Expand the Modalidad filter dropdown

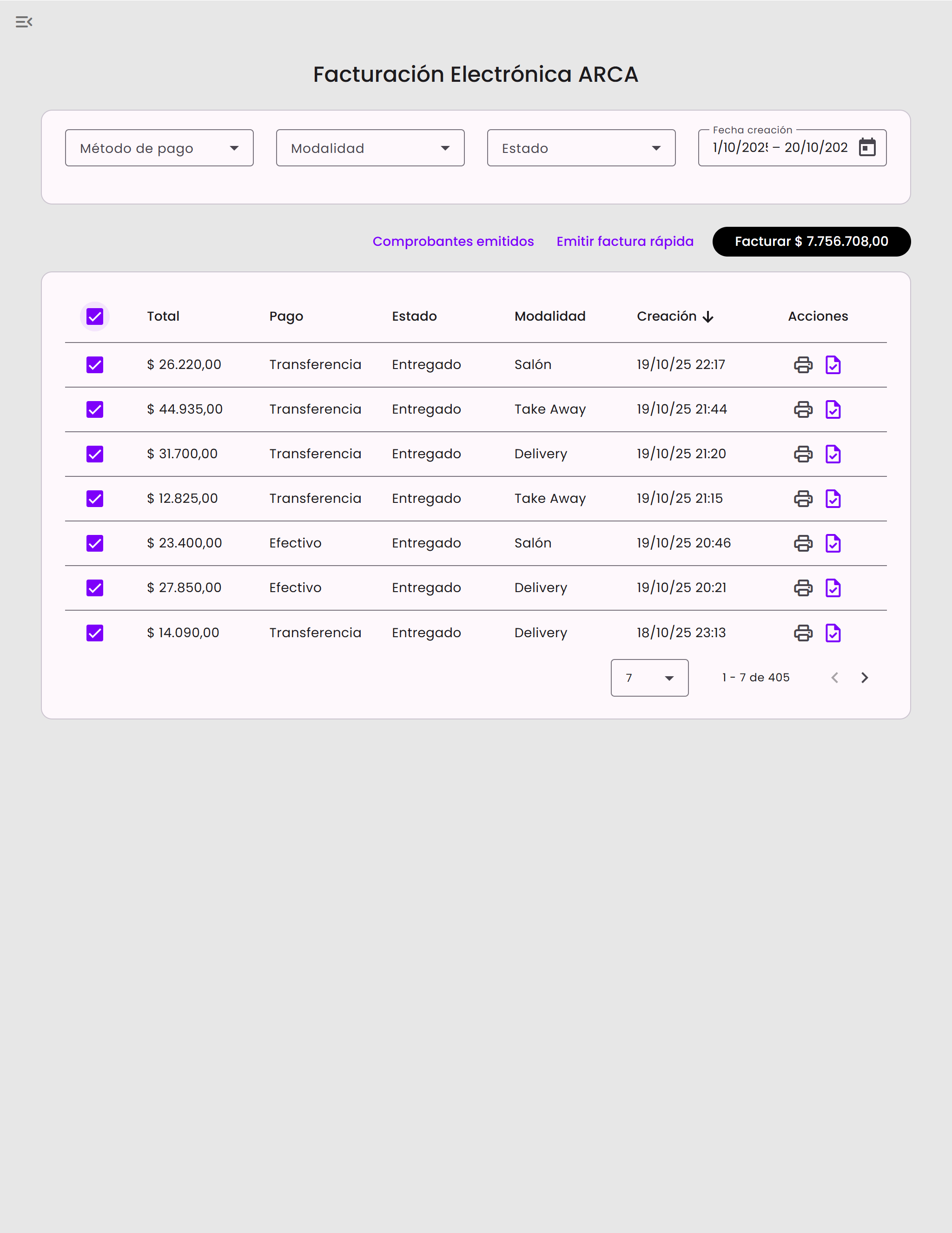370,148
